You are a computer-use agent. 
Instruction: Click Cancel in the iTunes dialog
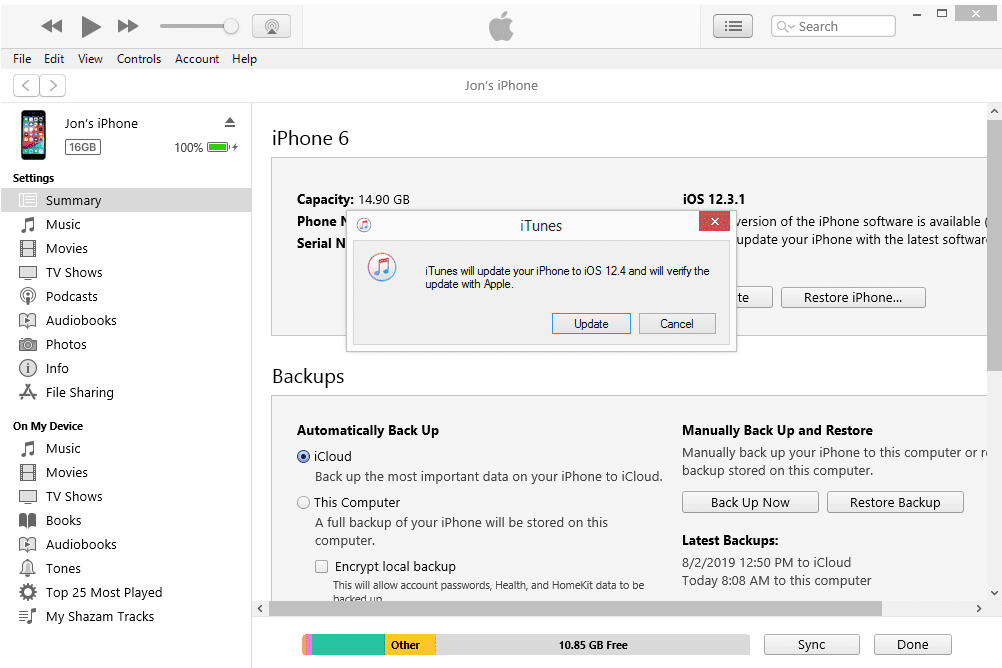677,323
